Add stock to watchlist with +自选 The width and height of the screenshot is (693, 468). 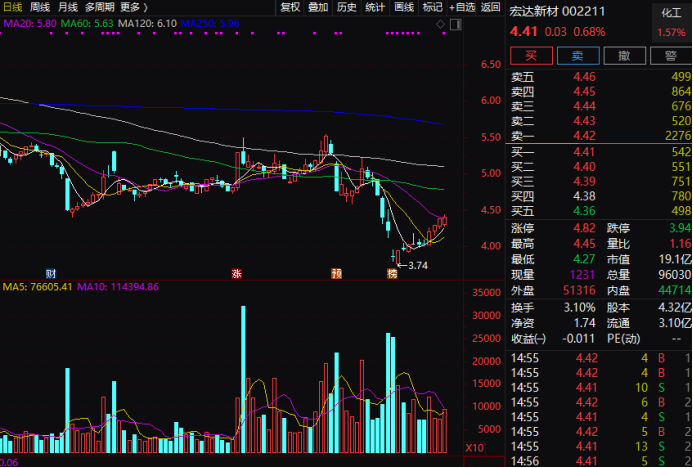[x=462, y=7]
